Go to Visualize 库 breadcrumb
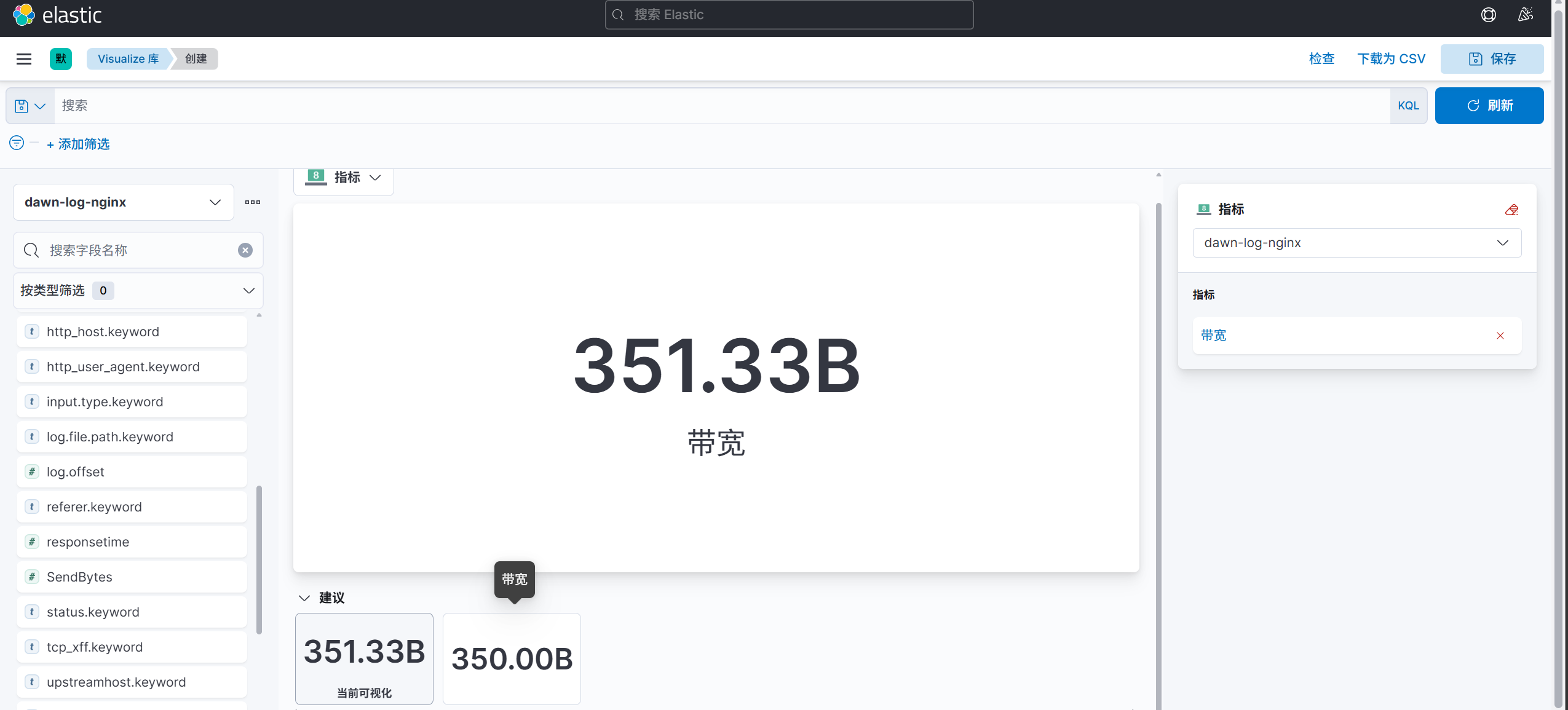Viewport: 1568px width, 710px height. [x=128, y=59]
